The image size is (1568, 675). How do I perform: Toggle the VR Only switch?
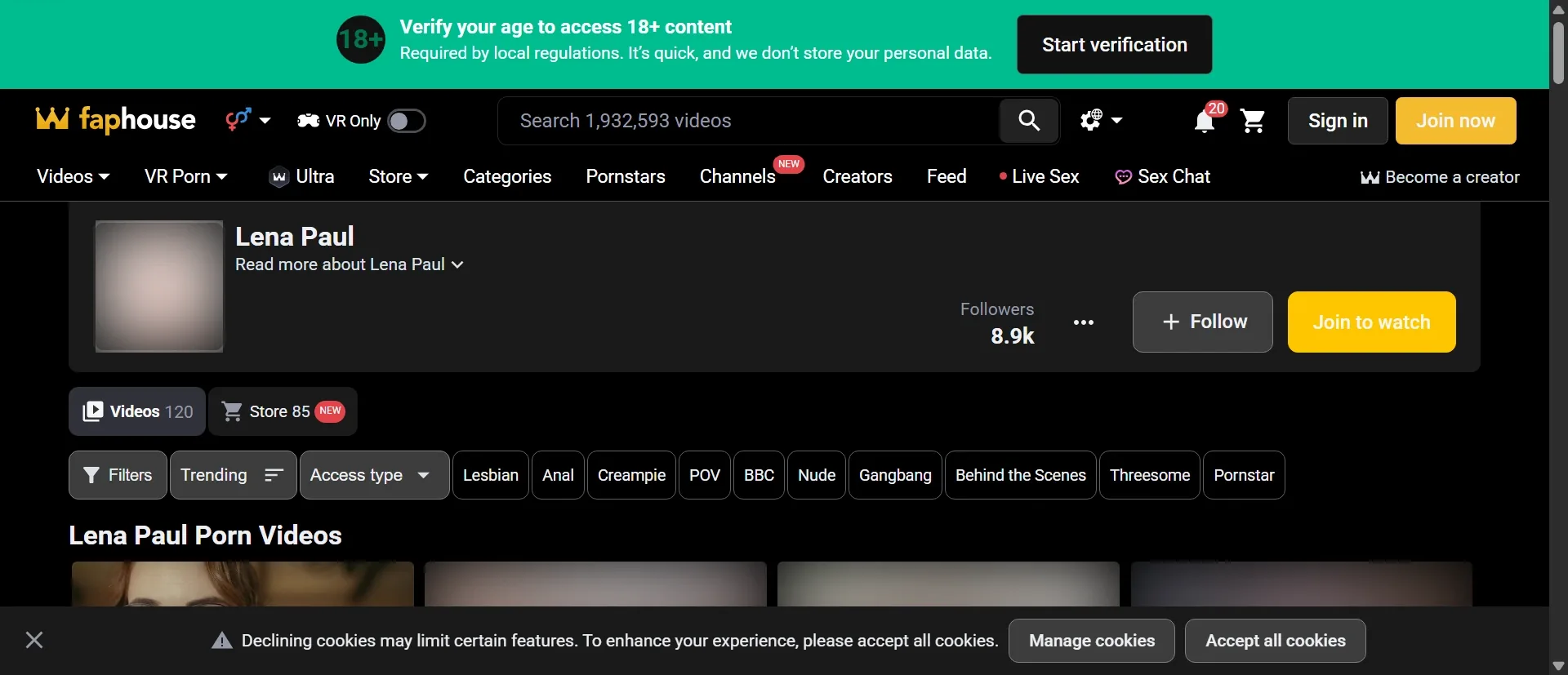tap(406, 121)
